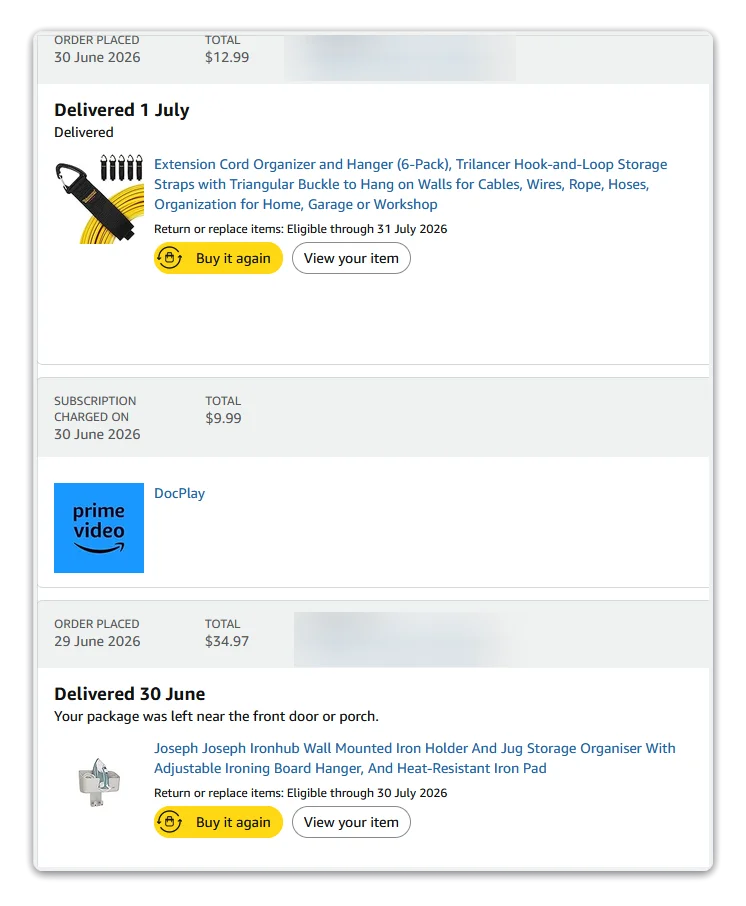746x906 pixels.
Task: Open the Extension Cord Organizer and Hanger product link
Action: 410,184
